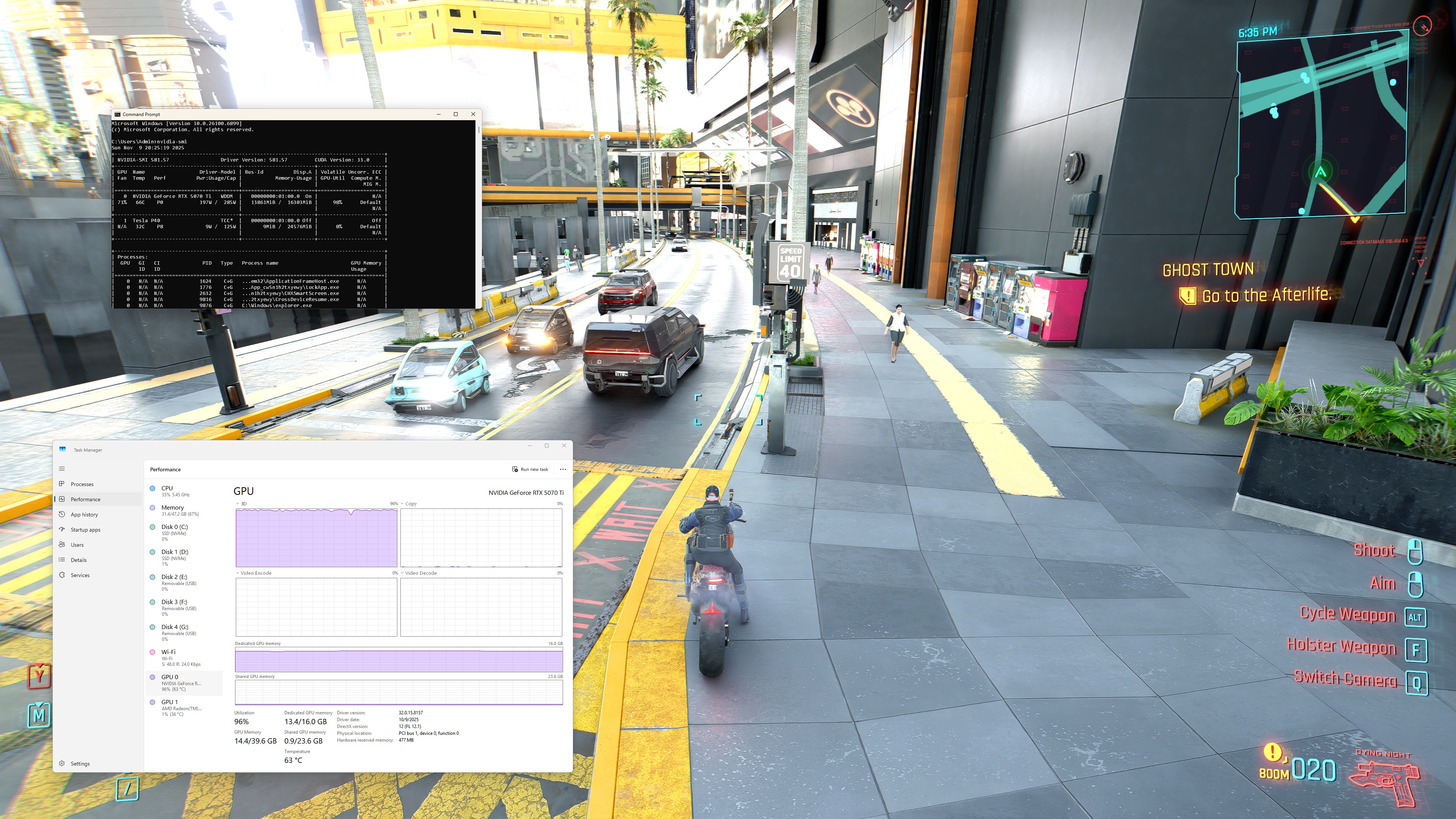Image resolution: width=1456 pixels, height=819 pixels.
Task: Open the Users people icon
Action: [61, 545]
